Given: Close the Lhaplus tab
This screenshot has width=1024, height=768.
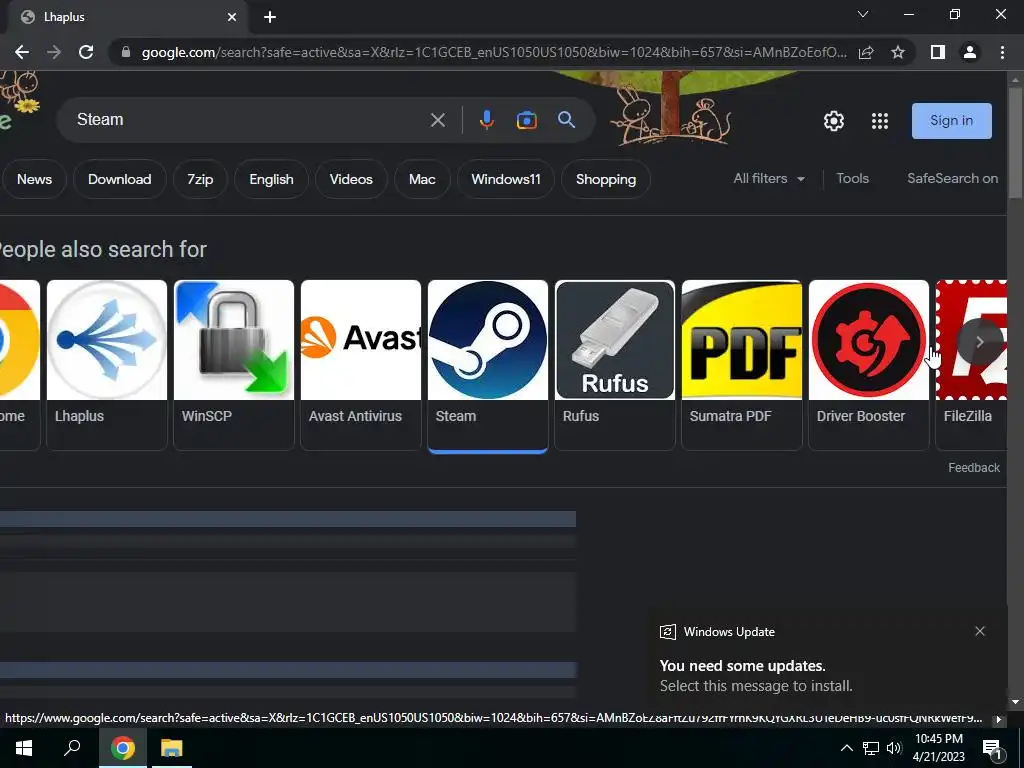Looking at the screenshot, I should (x=232, y=17).
